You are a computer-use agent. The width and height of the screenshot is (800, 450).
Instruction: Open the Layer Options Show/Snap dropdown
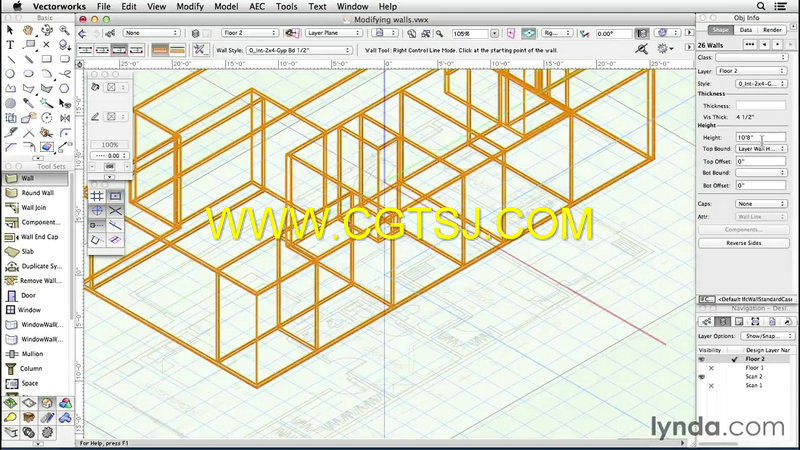767,336
